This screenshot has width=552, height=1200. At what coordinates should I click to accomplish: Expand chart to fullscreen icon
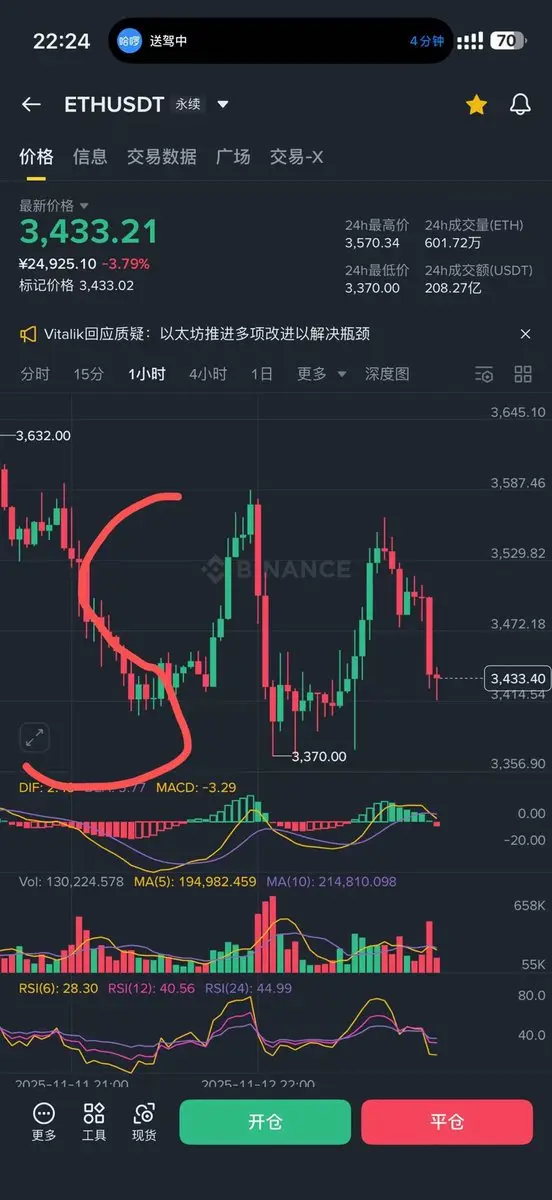pos(34,739)
